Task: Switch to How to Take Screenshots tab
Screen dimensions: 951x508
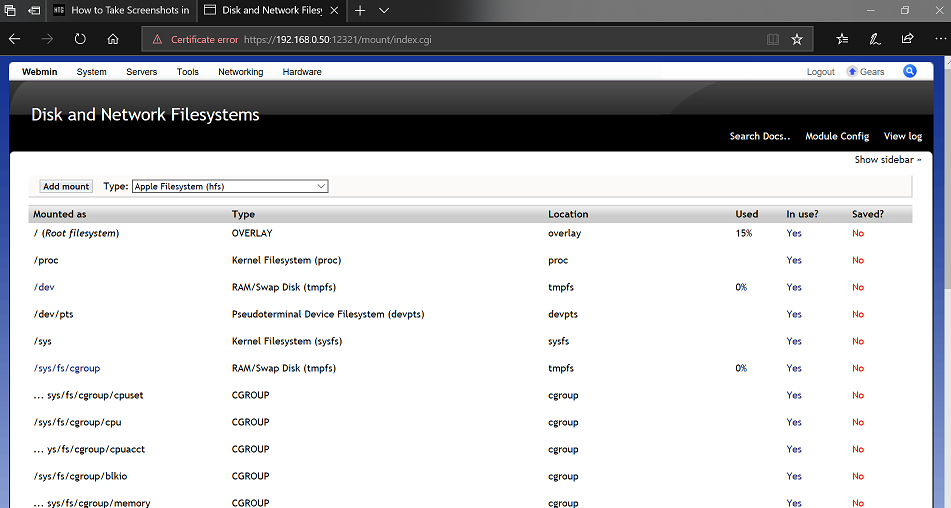Action: coord(120,10)
